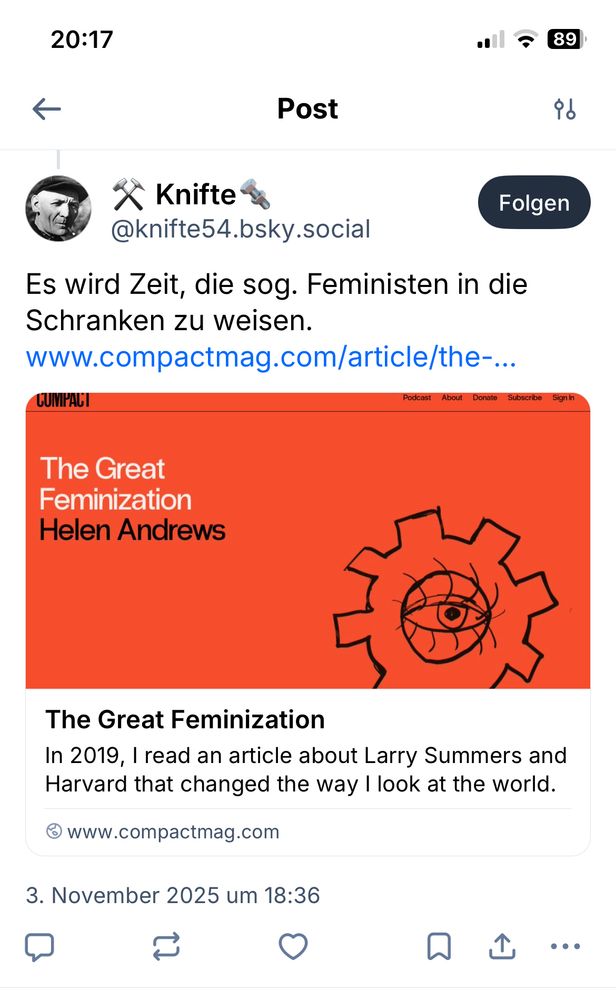
Task: Open more options with the three-dot icon
Action: tap(565, 945)
